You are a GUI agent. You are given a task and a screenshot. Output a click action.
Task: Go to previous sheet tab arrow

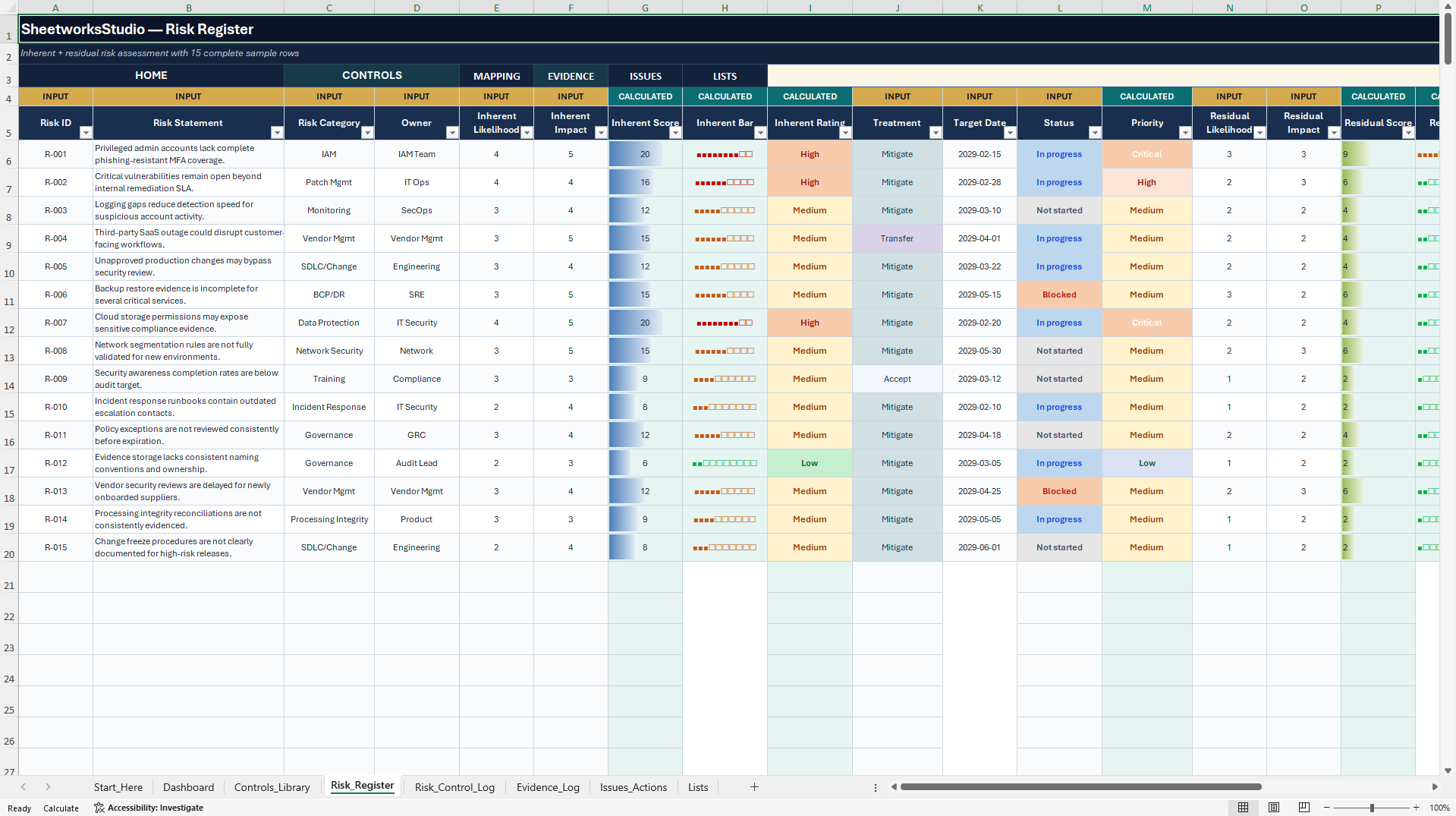click(24, 787)
